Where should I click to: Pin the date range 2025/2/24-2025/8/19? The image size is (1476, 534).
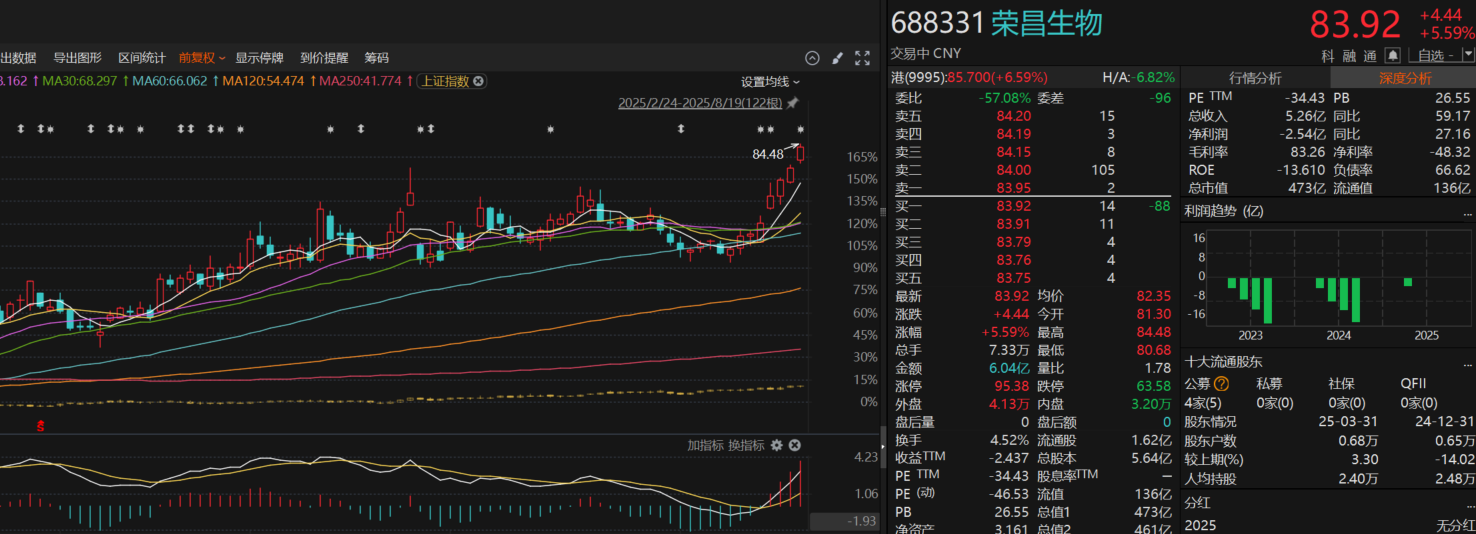tap(793, 103)
